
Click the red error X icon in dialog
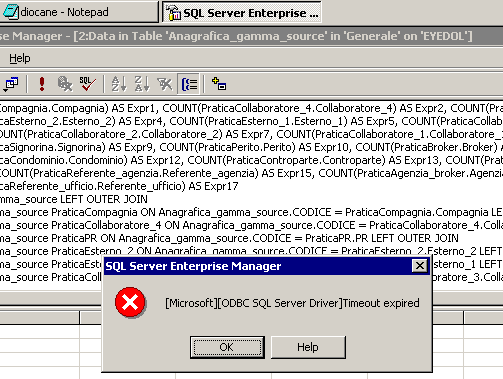tap(130, 302)
